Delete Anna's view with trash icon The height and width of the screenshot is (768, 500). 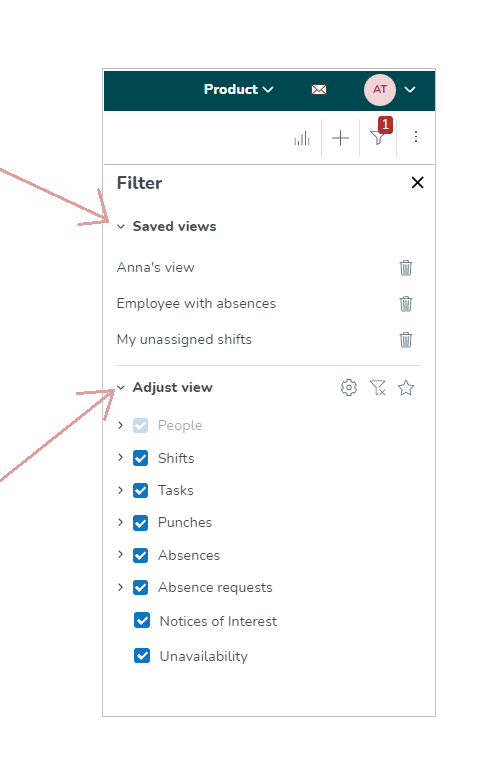(x=405, y=268)
